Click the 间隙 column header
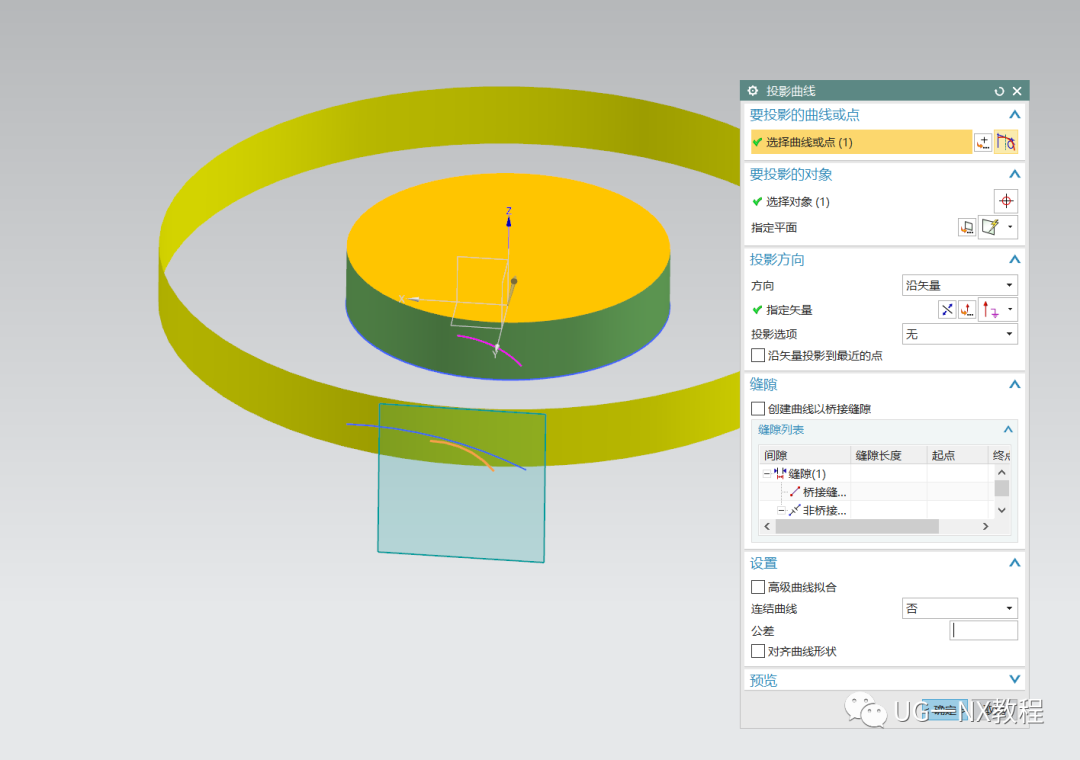 pyautogui.click(x=805, y=455)
